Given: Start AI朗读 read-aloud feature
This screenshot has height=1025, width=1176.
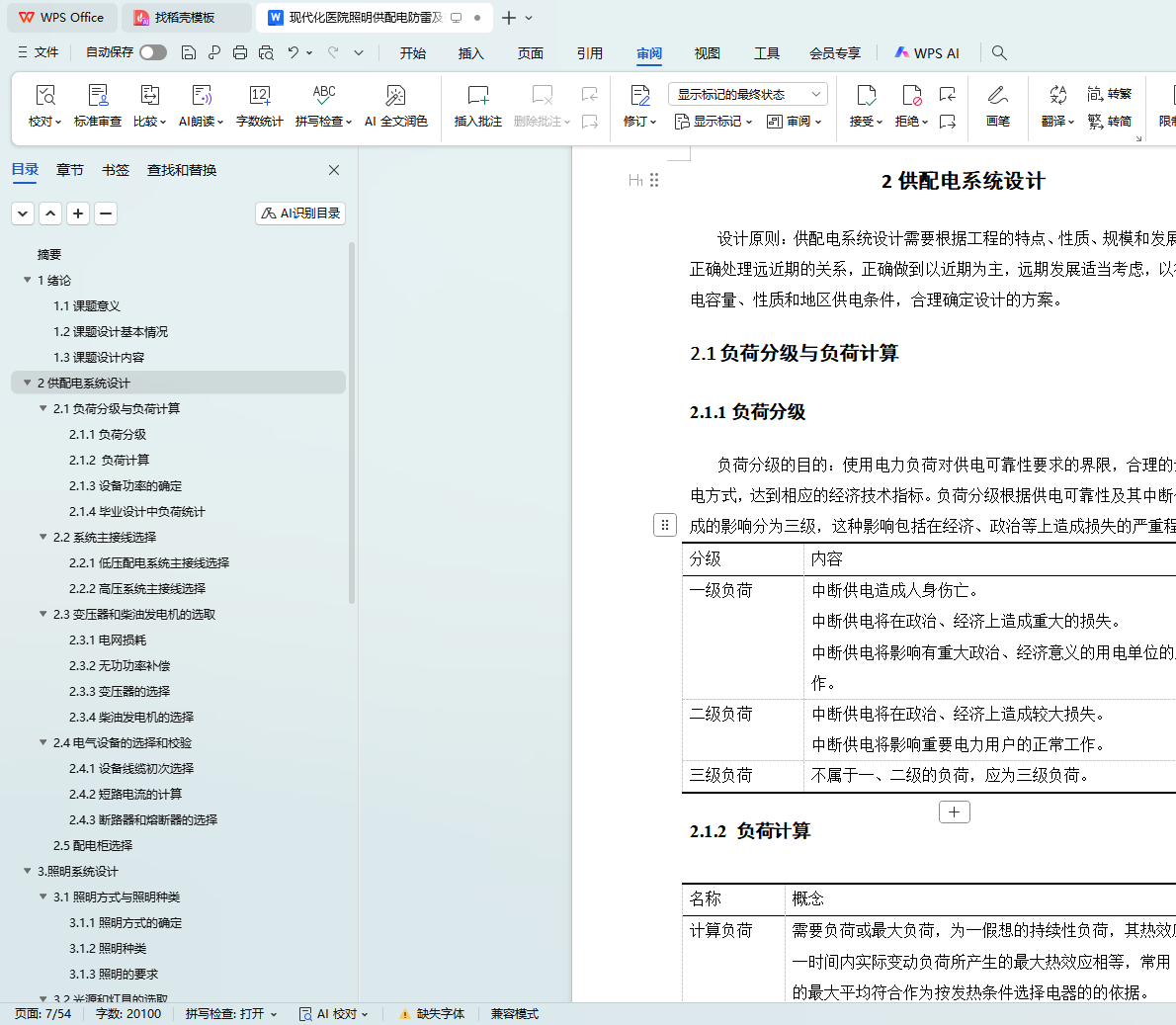Looking at the screenshot, I should pyautogui.click(x=202, y=96).
